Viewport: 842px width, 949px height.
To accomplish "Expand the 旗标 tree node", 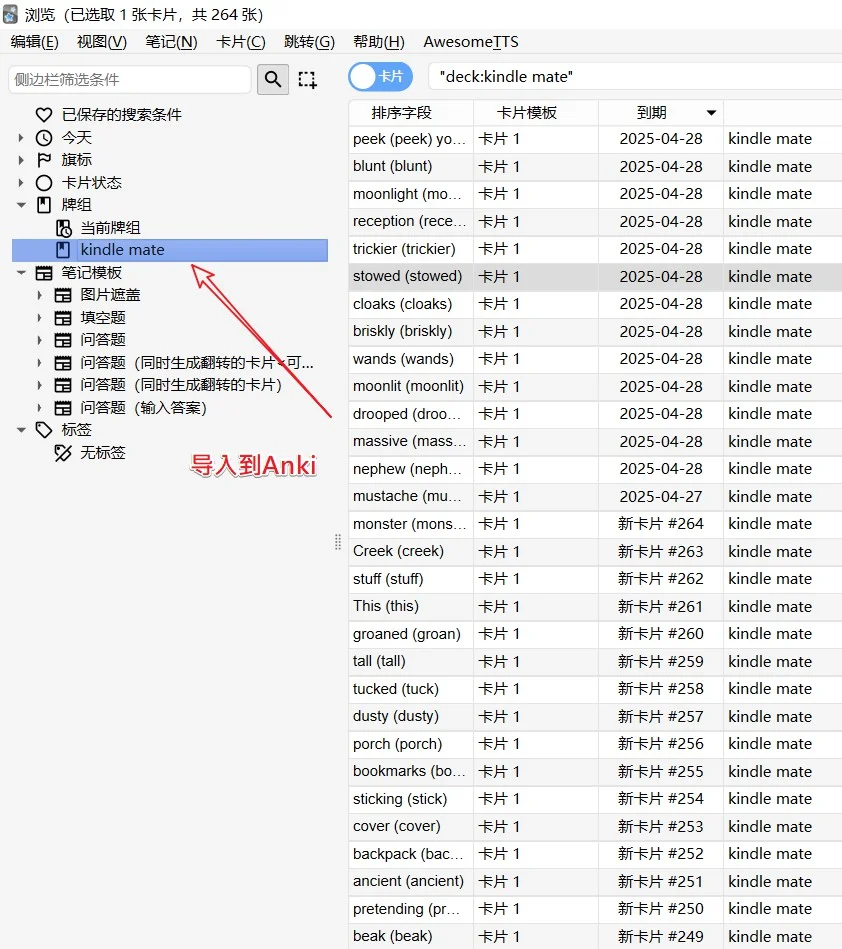I will pos(21,160).
